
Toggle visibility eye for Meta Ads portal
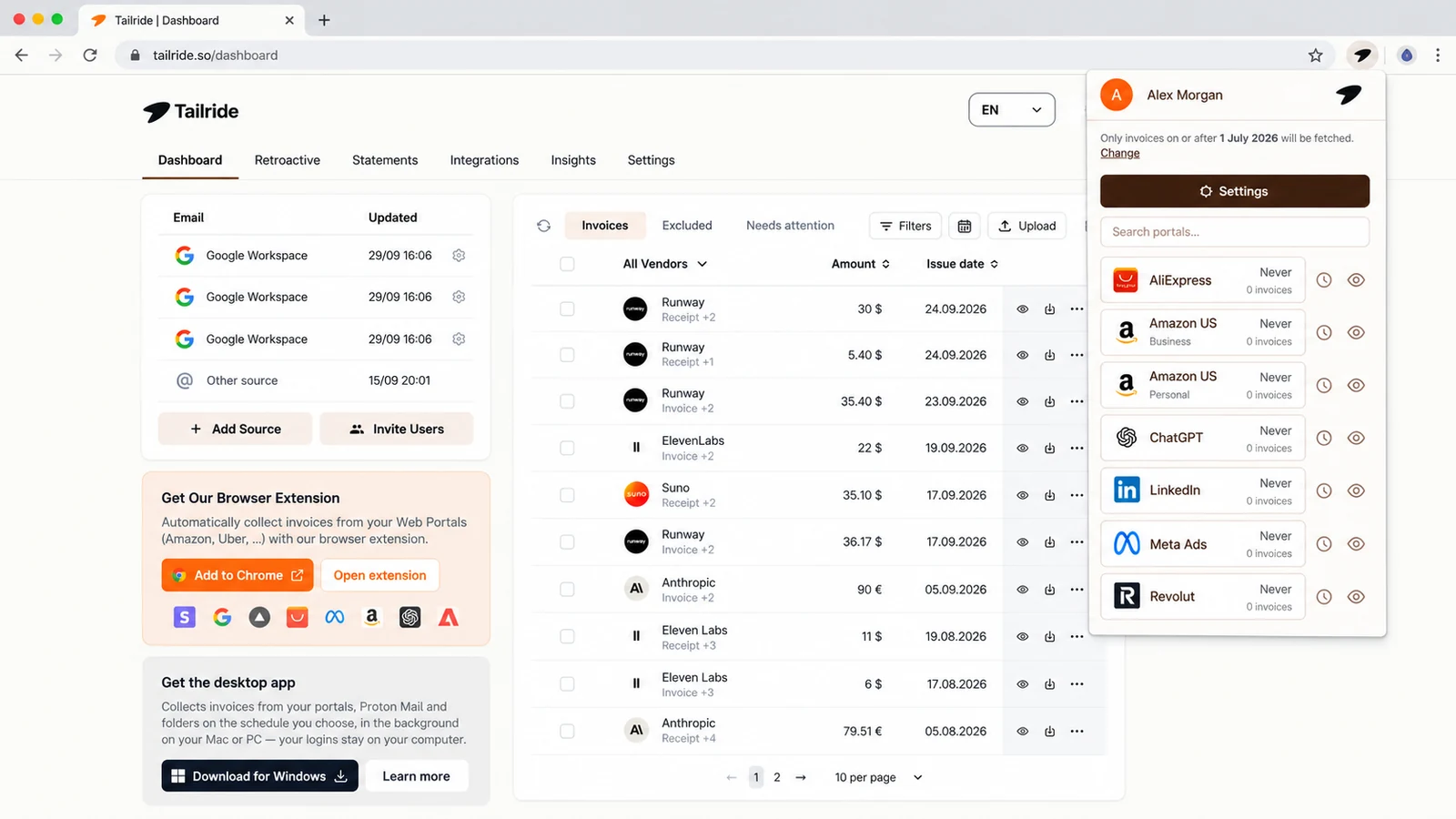(x=1356, y=544)
